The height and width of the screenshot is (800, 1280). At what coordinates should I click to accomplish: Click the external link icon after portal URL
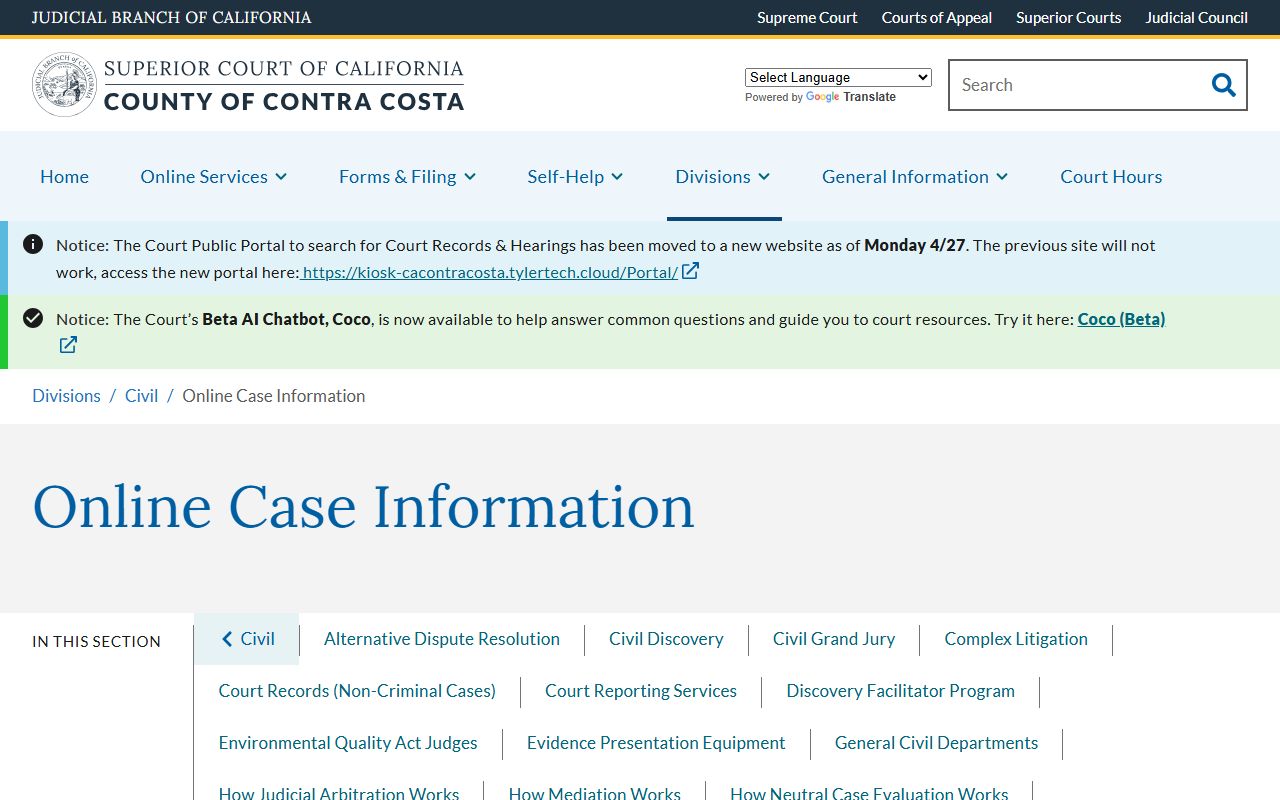(x=690, y=271)
